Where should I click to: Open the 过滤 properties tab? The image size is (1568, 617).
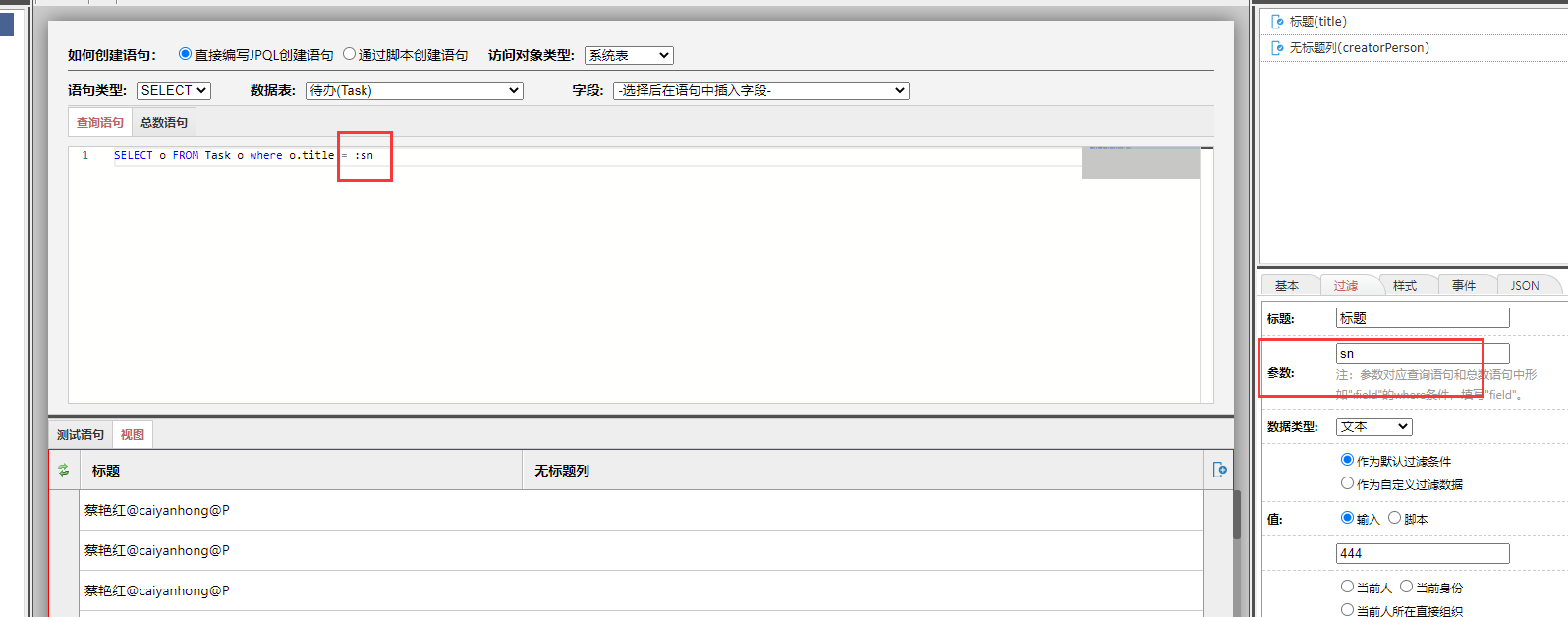coord(1346,285)
